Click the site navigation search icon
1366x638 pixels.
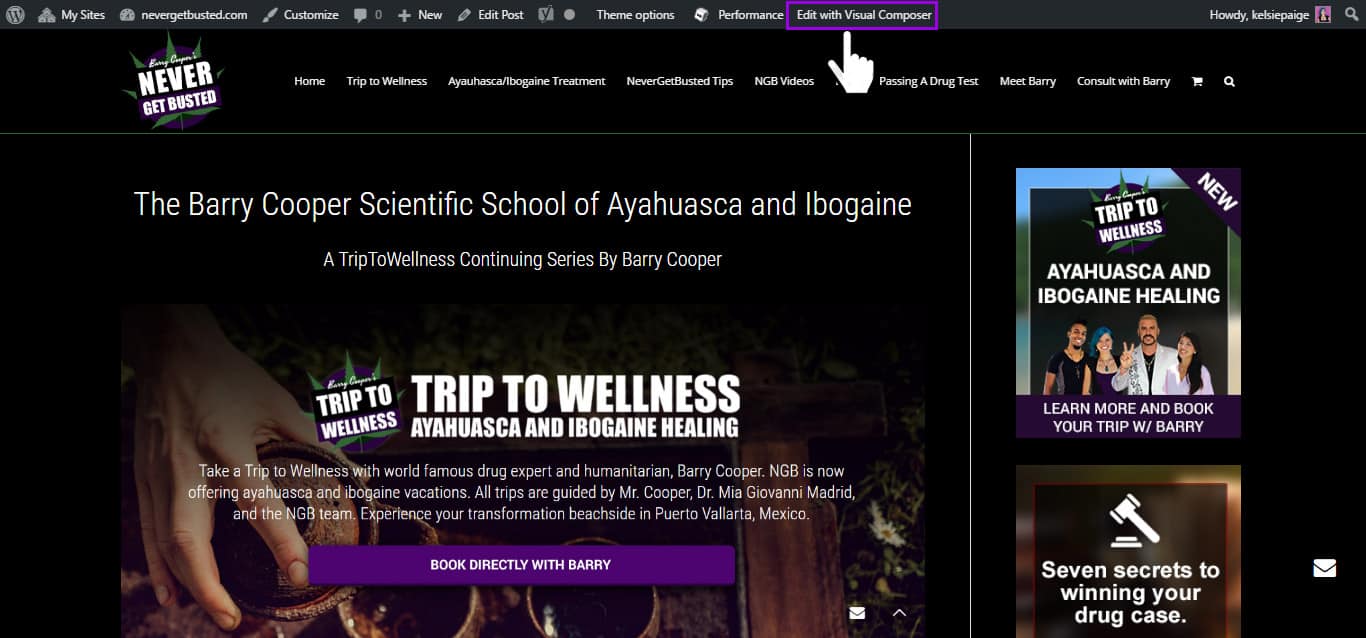1229,81
